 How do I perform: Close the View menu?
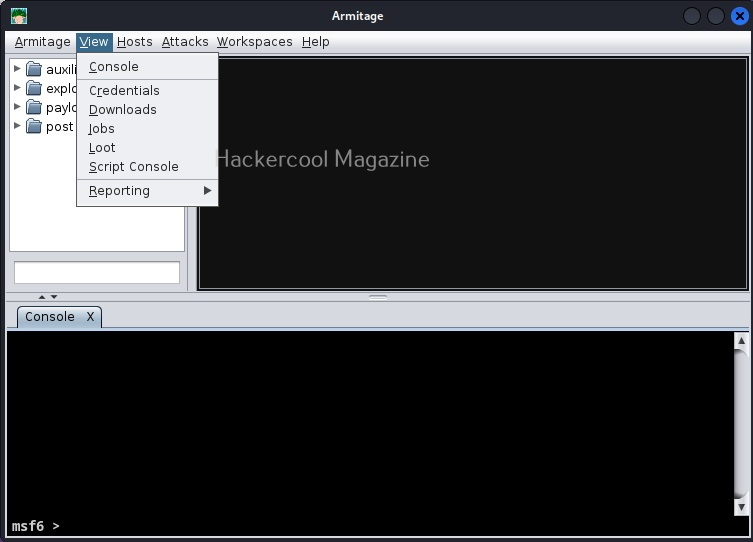(94, 42)
